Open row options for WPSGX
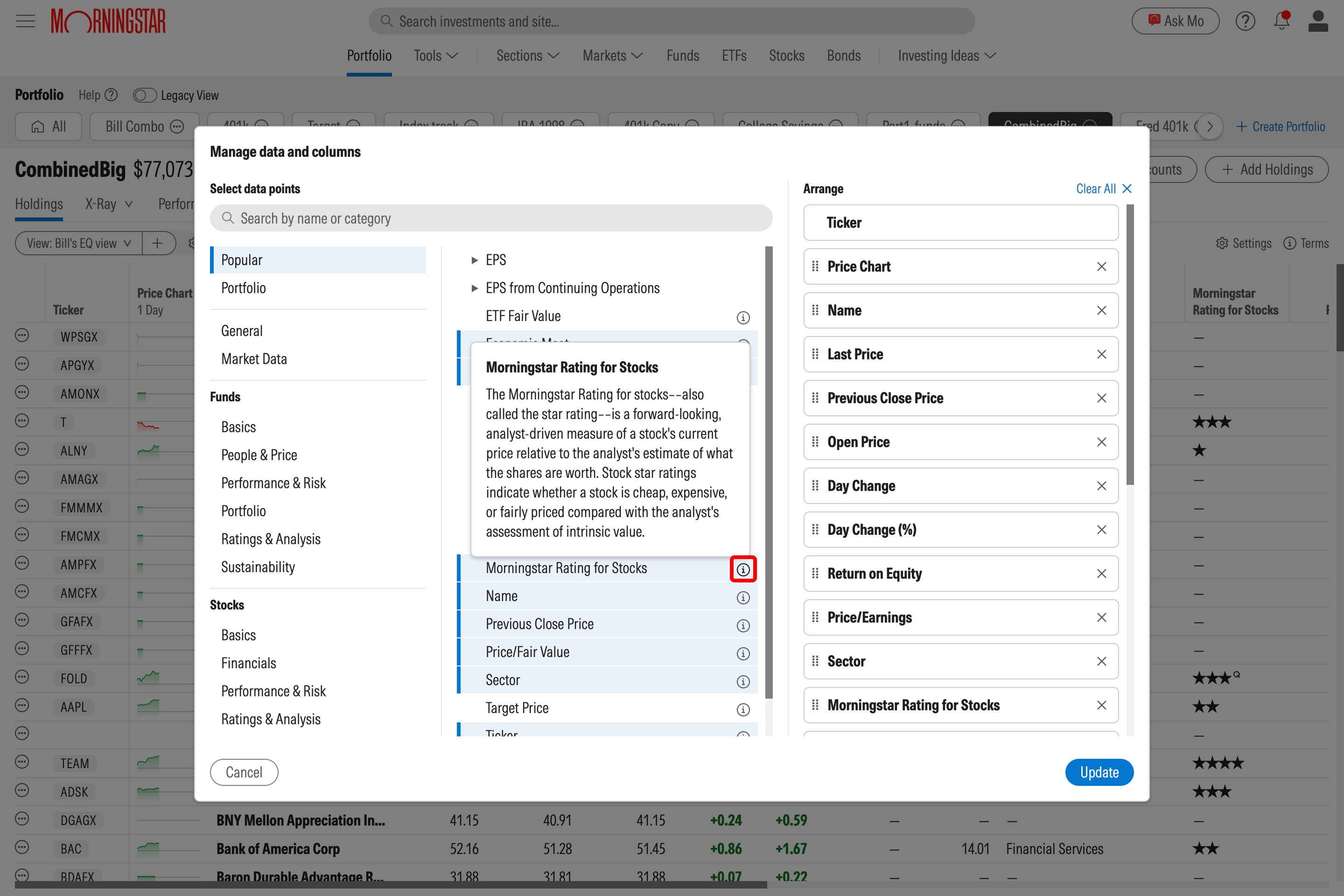Image resolution: width=1344 pixels, height=896 pixels. [22, 336]
